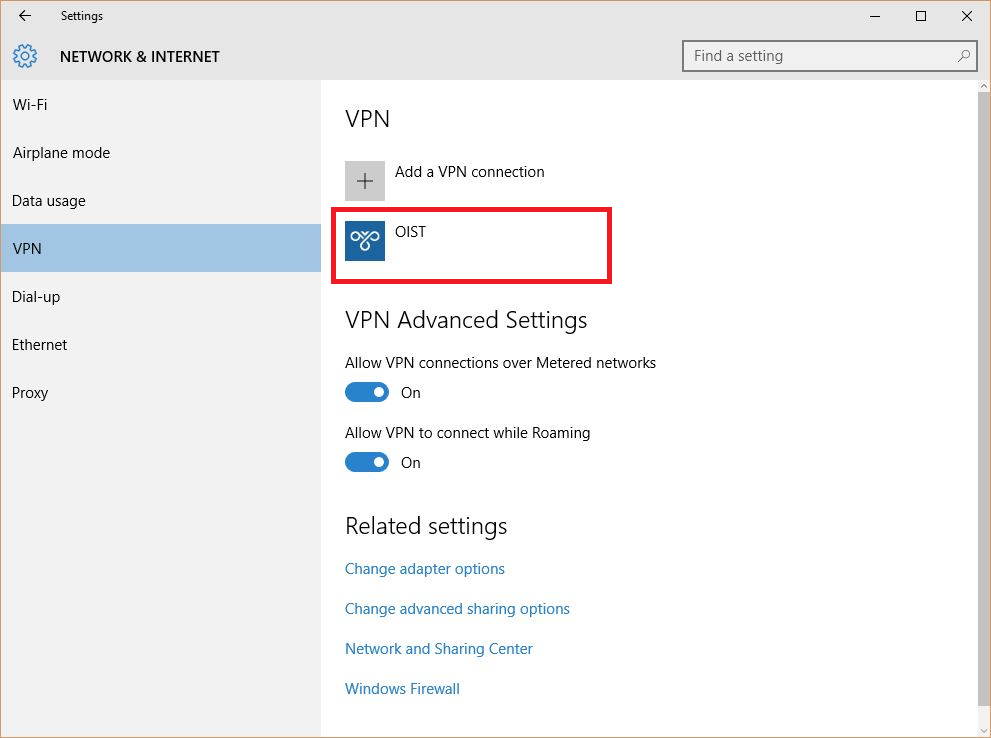Image resolution: width=991 pixels, height=738 pixels.
Task: Click the plus icon to add VPN
Action: coord(365,181)
